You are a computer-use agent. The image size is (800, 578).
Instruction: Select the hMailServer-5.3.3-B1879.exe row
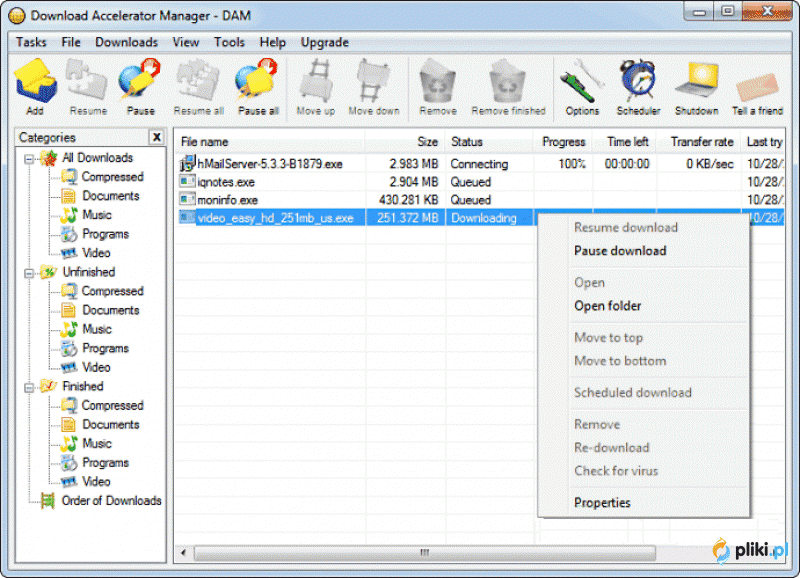point(480,164)
